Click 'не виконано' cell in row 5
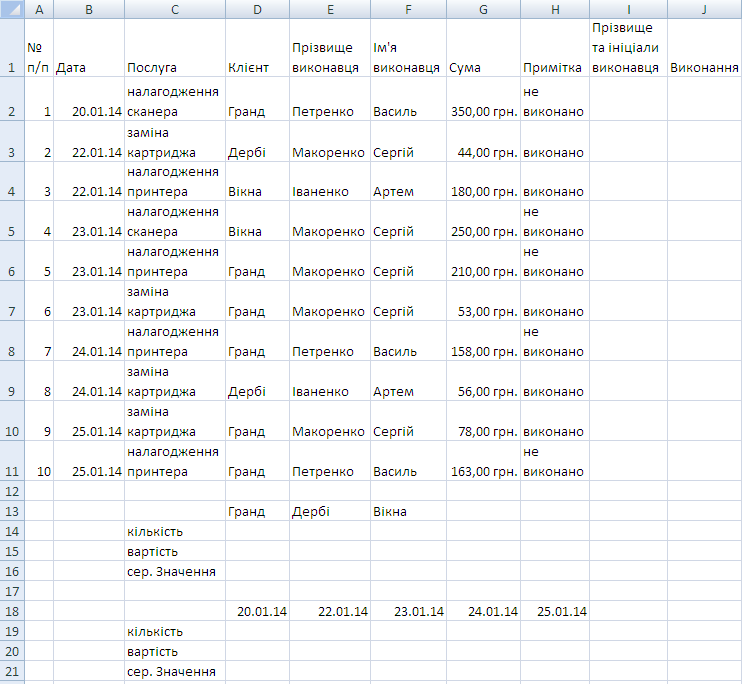This screenshot has width=742, height=684. tap(555, 221)
